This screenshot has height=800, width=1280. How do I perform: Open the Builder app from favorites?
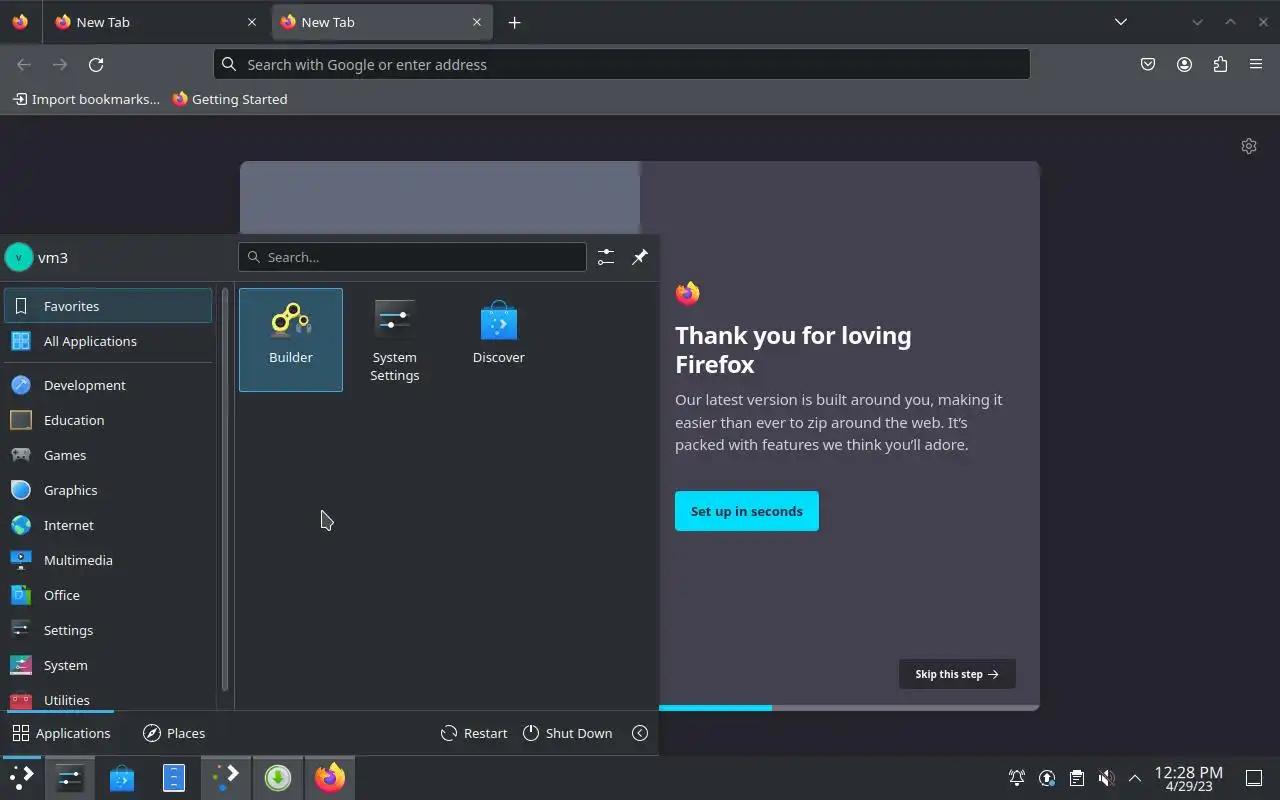pyautogui.click(x=291, y=339)
